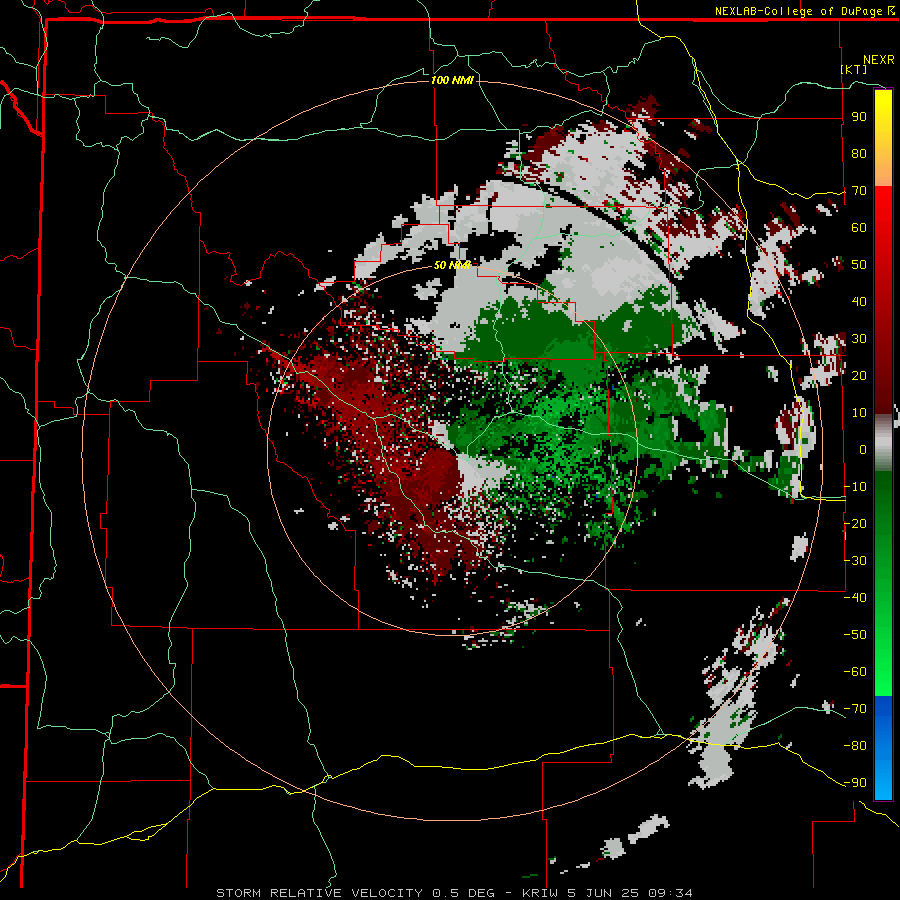Image resolution: width=900 pixels, height=900 pixels.
Task: Click the positive 30 value on the velocity scale
Action: (859, 339)
